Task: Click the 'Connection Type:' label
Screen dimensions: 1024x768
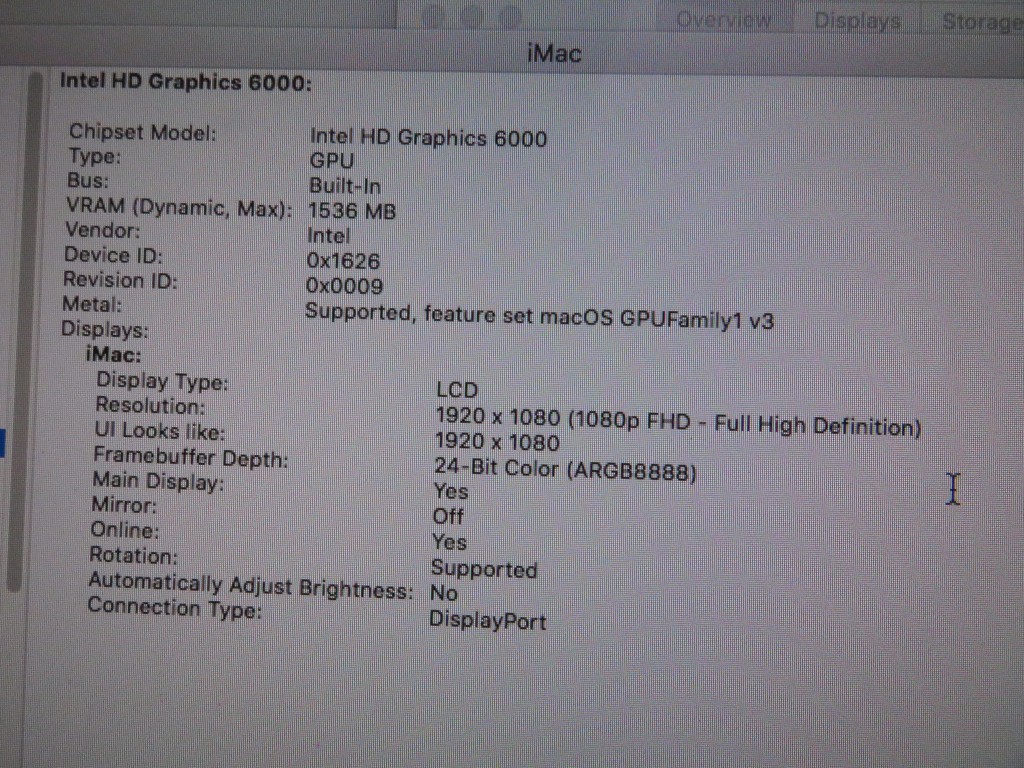Action: tap(174, 607)
